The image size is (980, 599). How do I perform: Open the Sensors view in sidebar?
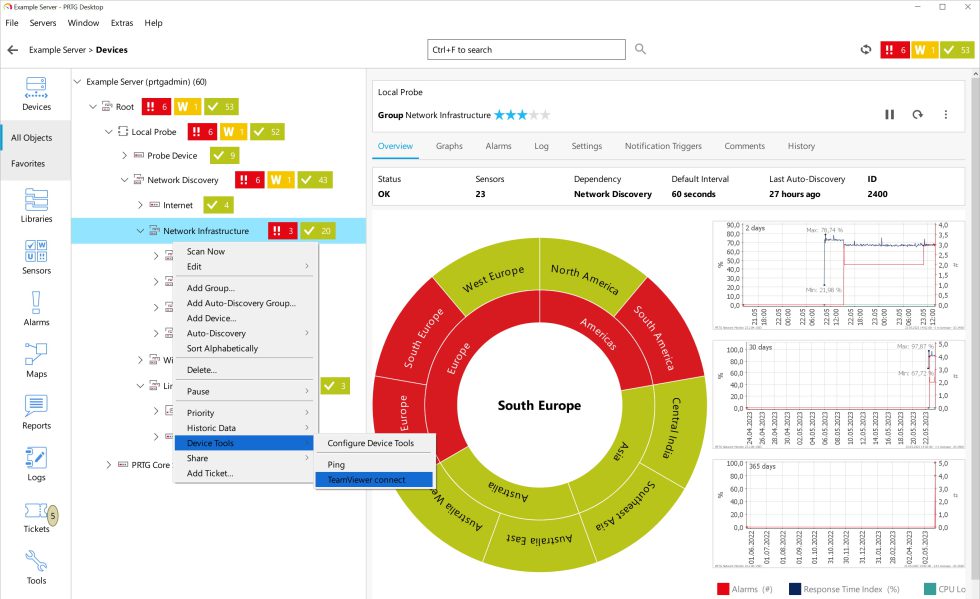click(36, 256)
